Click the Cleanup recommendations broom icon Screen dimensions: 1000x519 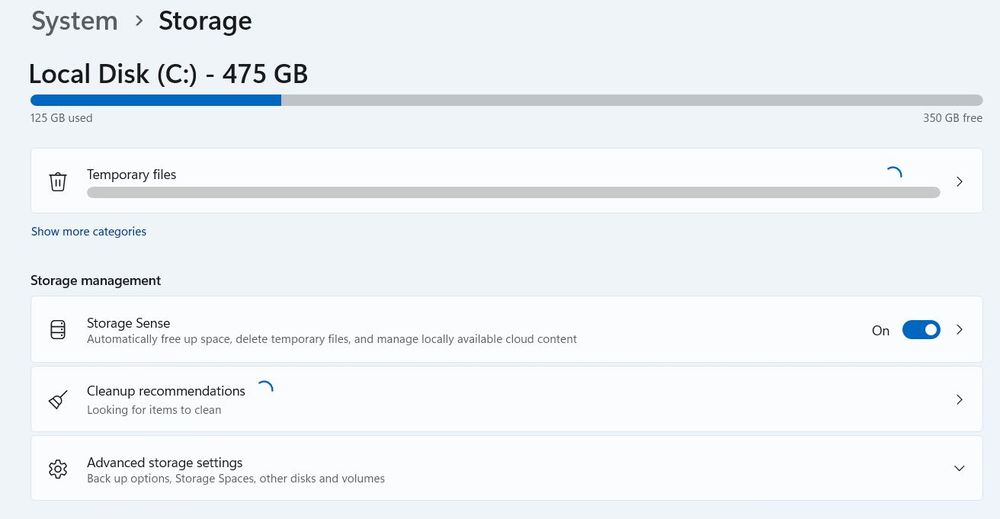click(58, 400)
